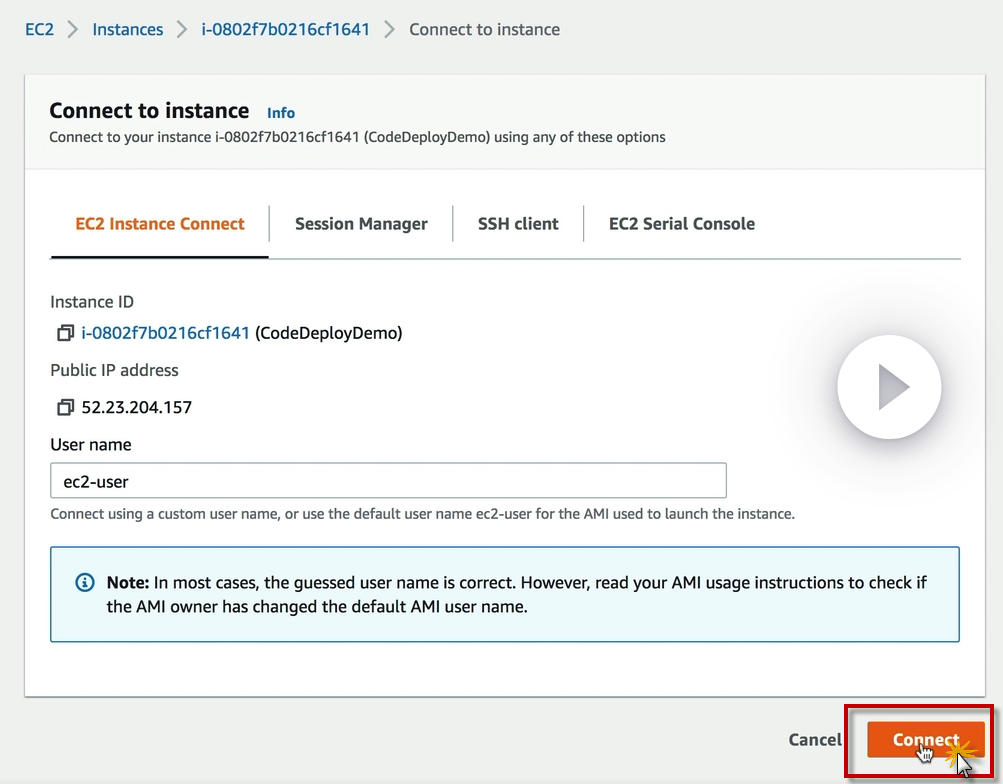Click the chevron right after the Instances breadcrumb
This screenshot has height=784, width=1003.
tap(181, 29)
